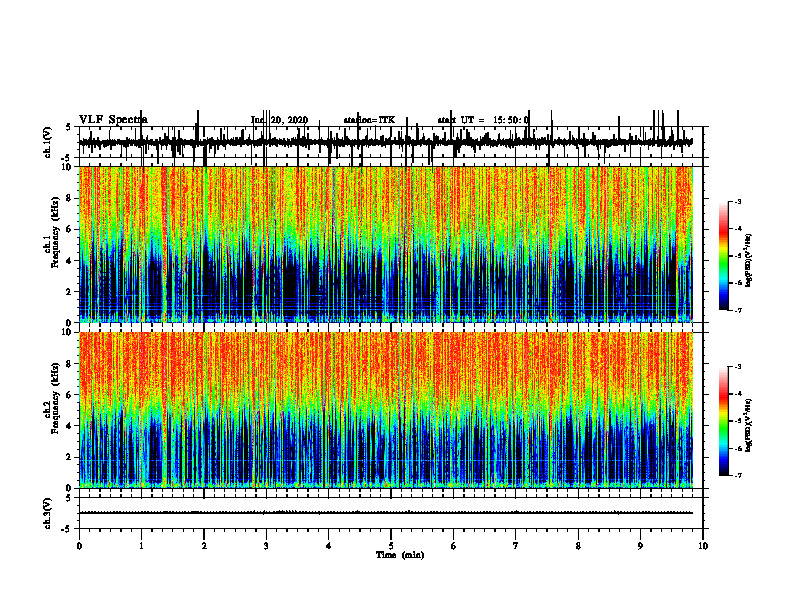
Task: Click the "7" minute tick on the time axis
Action: tap(516, 546)
